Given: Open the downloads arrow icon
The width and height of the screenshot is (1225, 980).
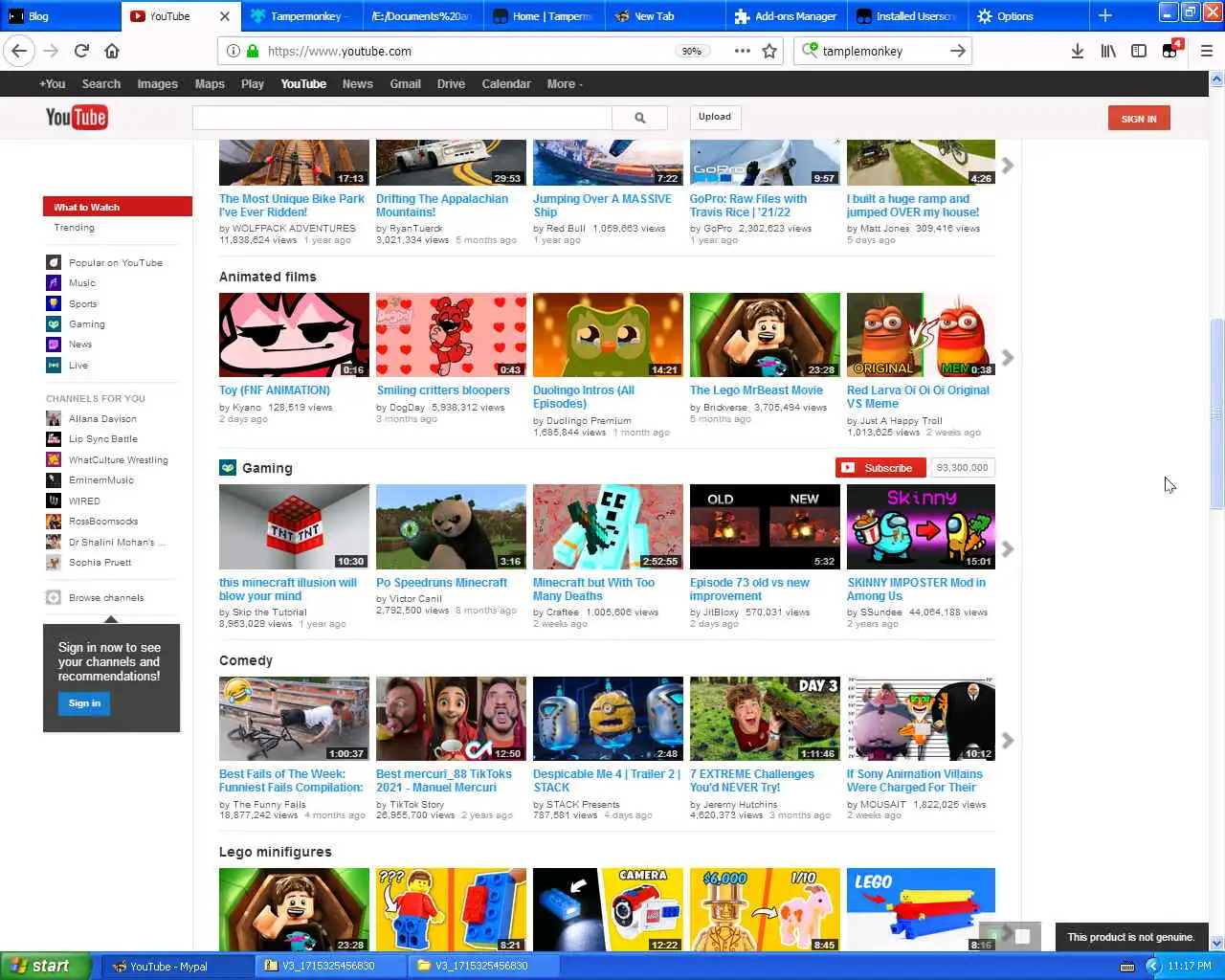Looking at the screenshot, I should click(x=1077, y=51).
